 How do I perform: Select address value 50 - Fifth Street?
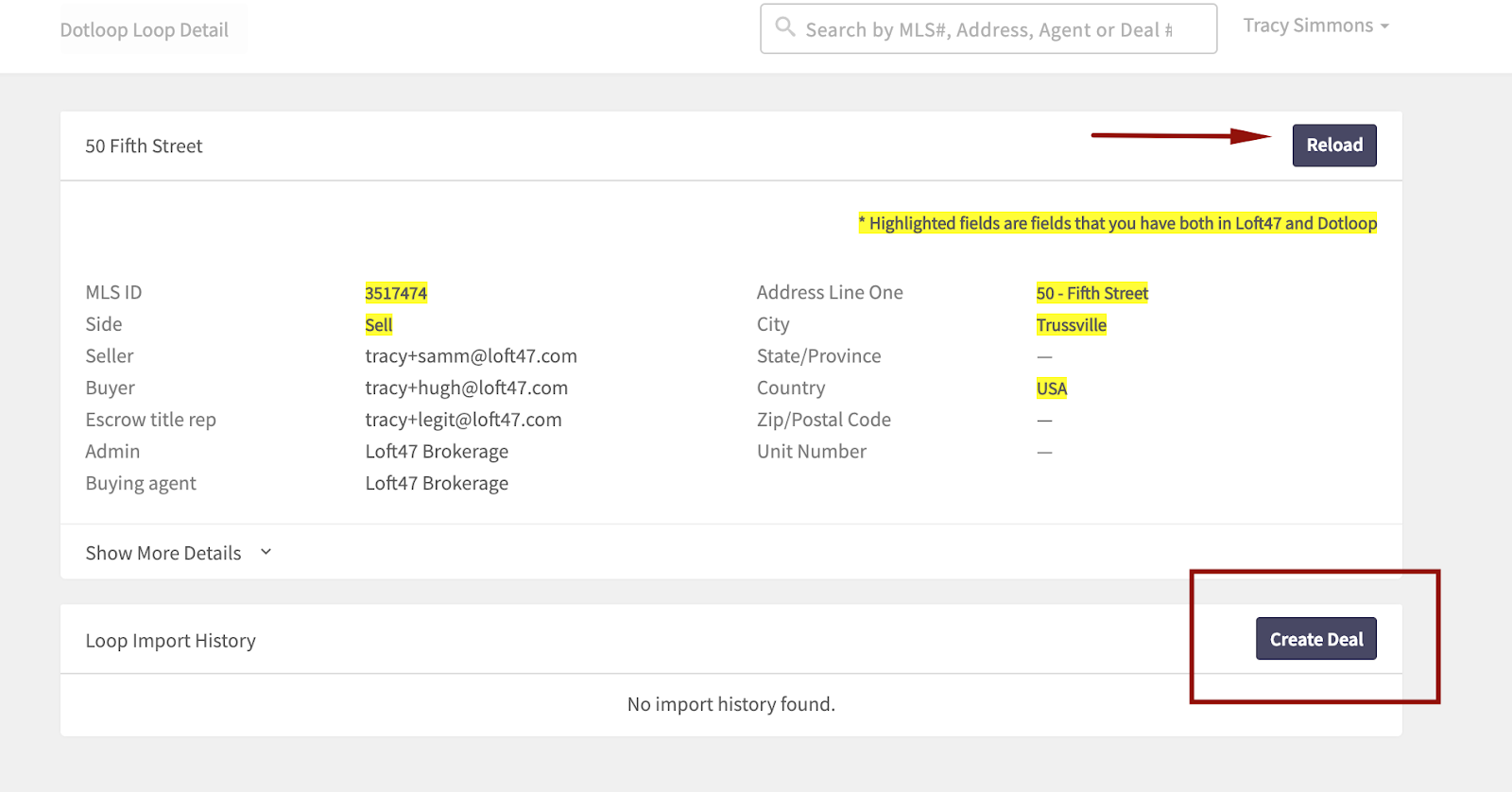1092,293
